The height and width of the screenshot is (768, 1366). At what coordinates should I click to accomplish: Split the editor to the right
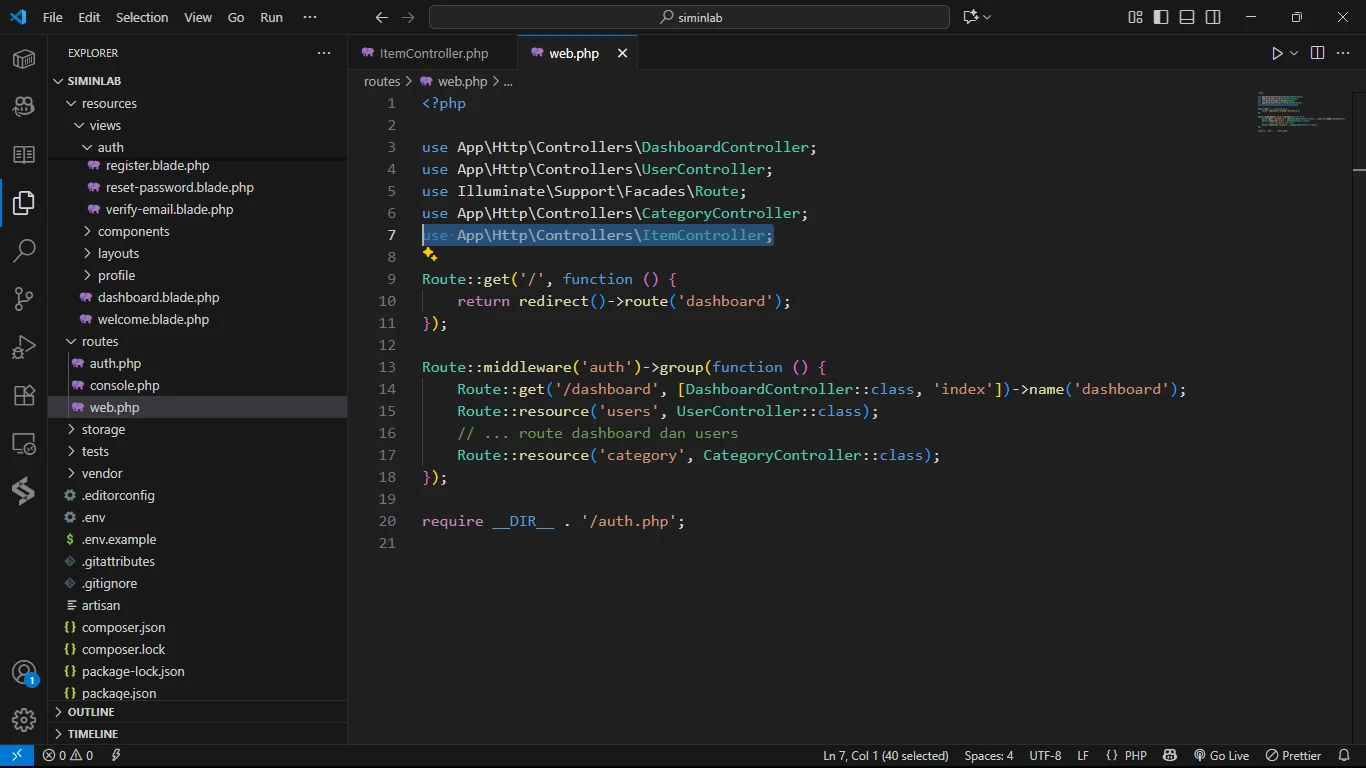[x=1317, y=53]
